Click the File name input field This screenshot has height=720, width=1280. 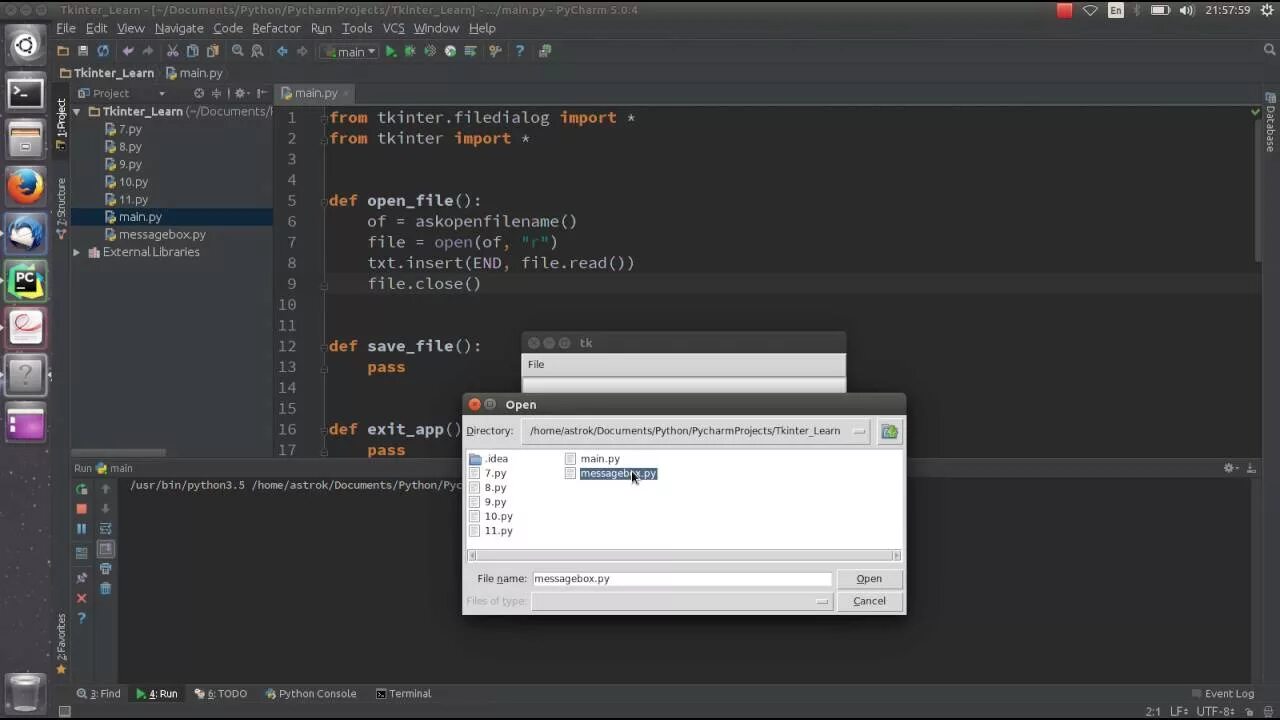click(681, 579)
